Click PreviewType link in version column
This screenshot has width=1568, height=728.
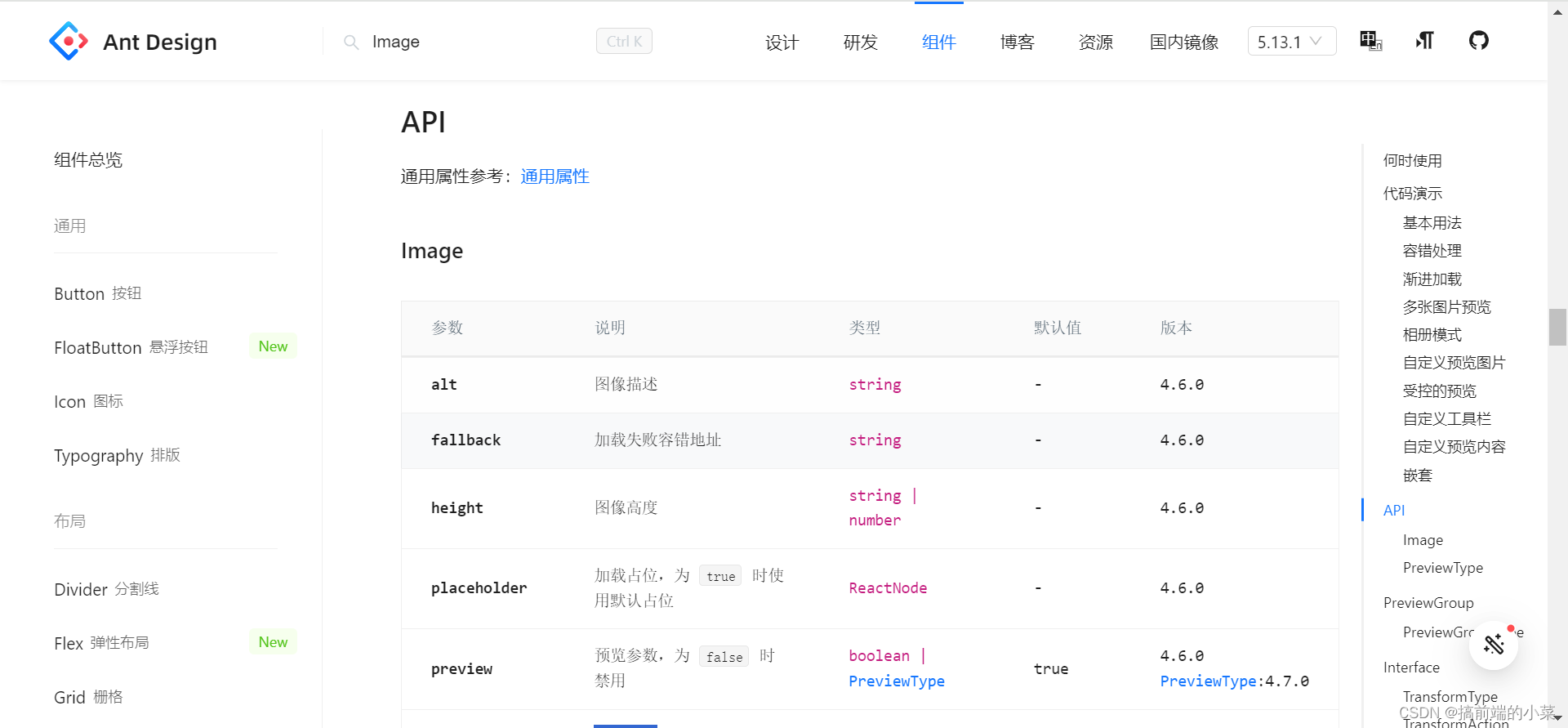pyautogui.click(x=1208, y=681)
